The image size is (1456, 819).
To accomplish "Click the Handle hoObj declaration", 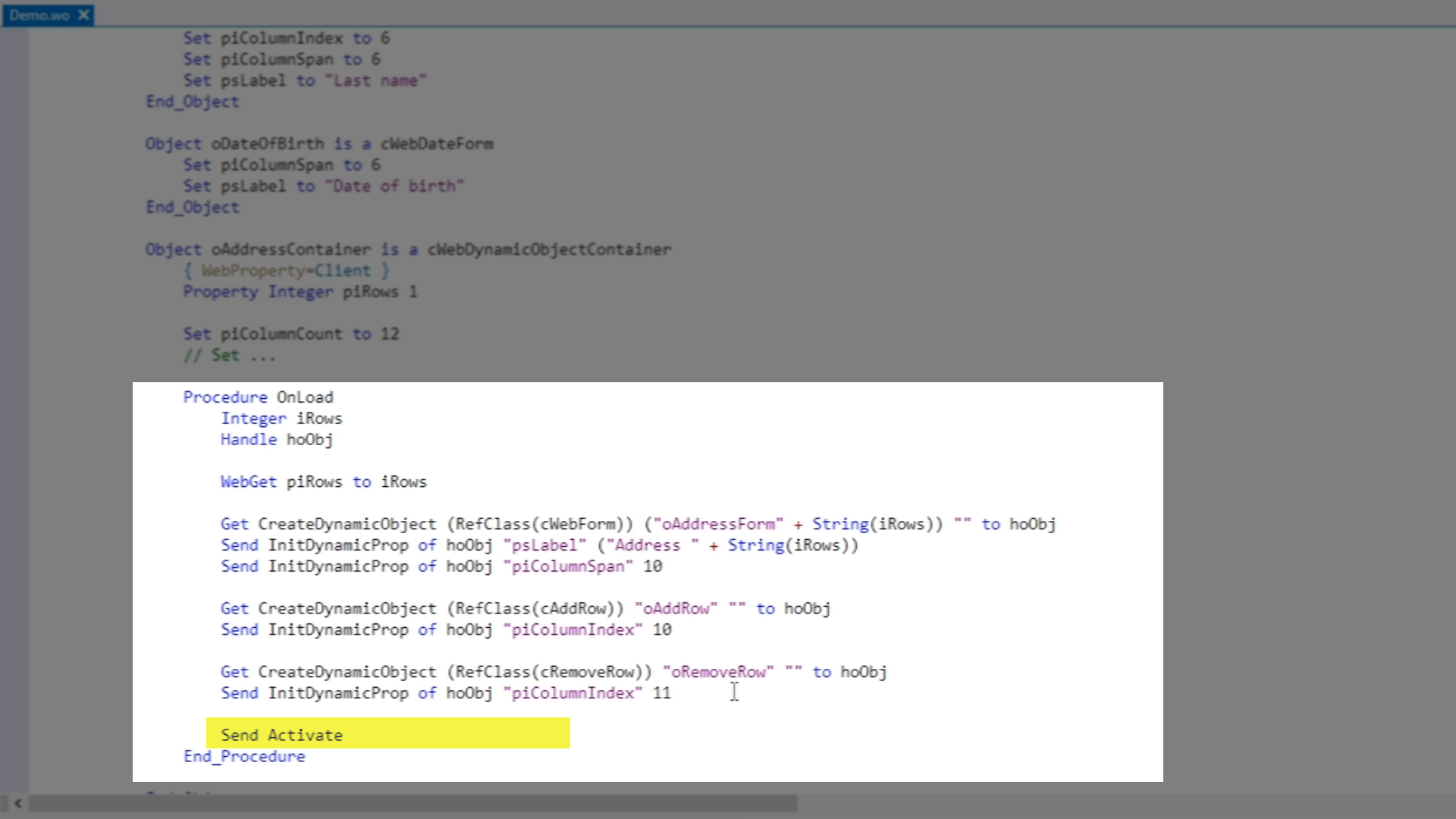I will click(x=276, y=439).
